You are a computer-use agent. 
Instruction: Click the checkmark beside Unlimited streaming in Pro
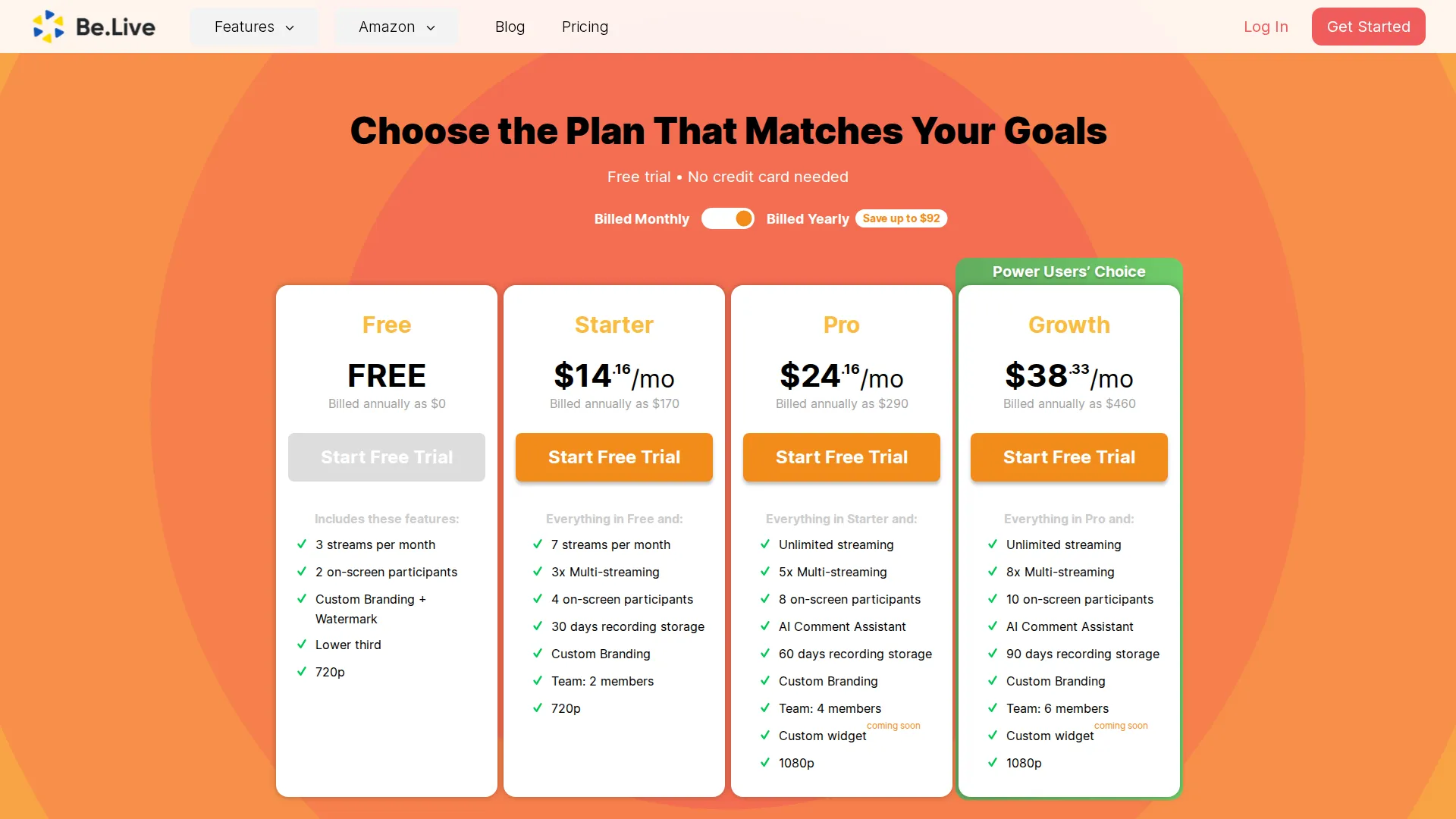[x=764, y=544]
